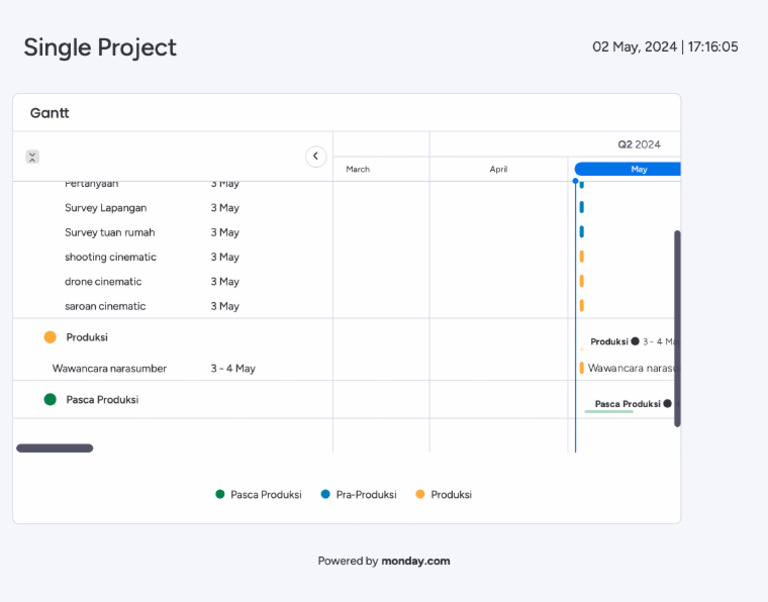Click the Produksi group label in the timeline
The height and width of the screenshot is (602, 768).
tap(609, 341)
